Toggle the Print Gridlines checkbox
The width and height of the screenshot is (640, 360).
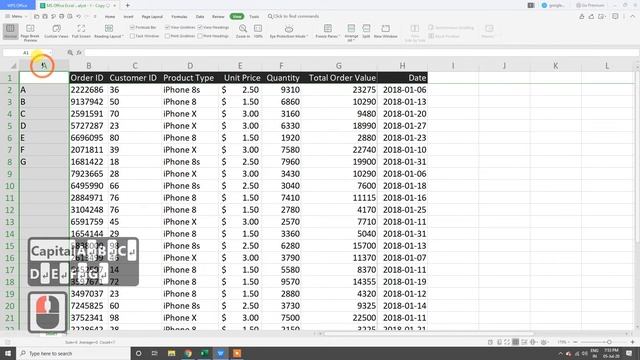coord(167,36)
